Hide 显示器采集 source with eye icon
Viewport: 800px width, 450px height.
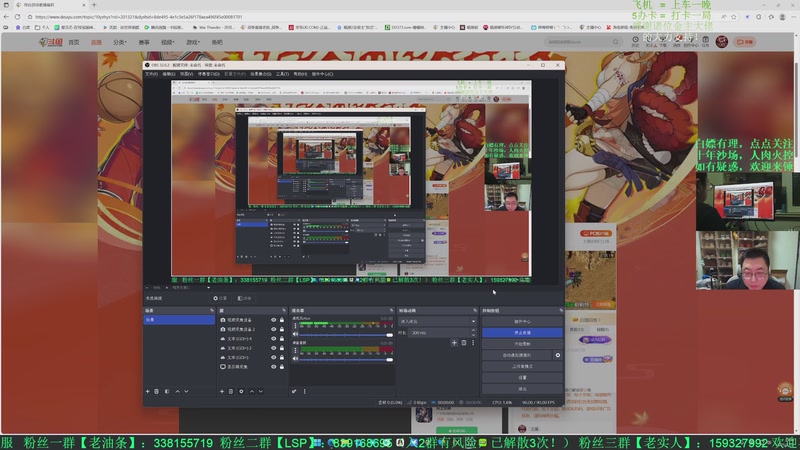click(x=273, y=366)
